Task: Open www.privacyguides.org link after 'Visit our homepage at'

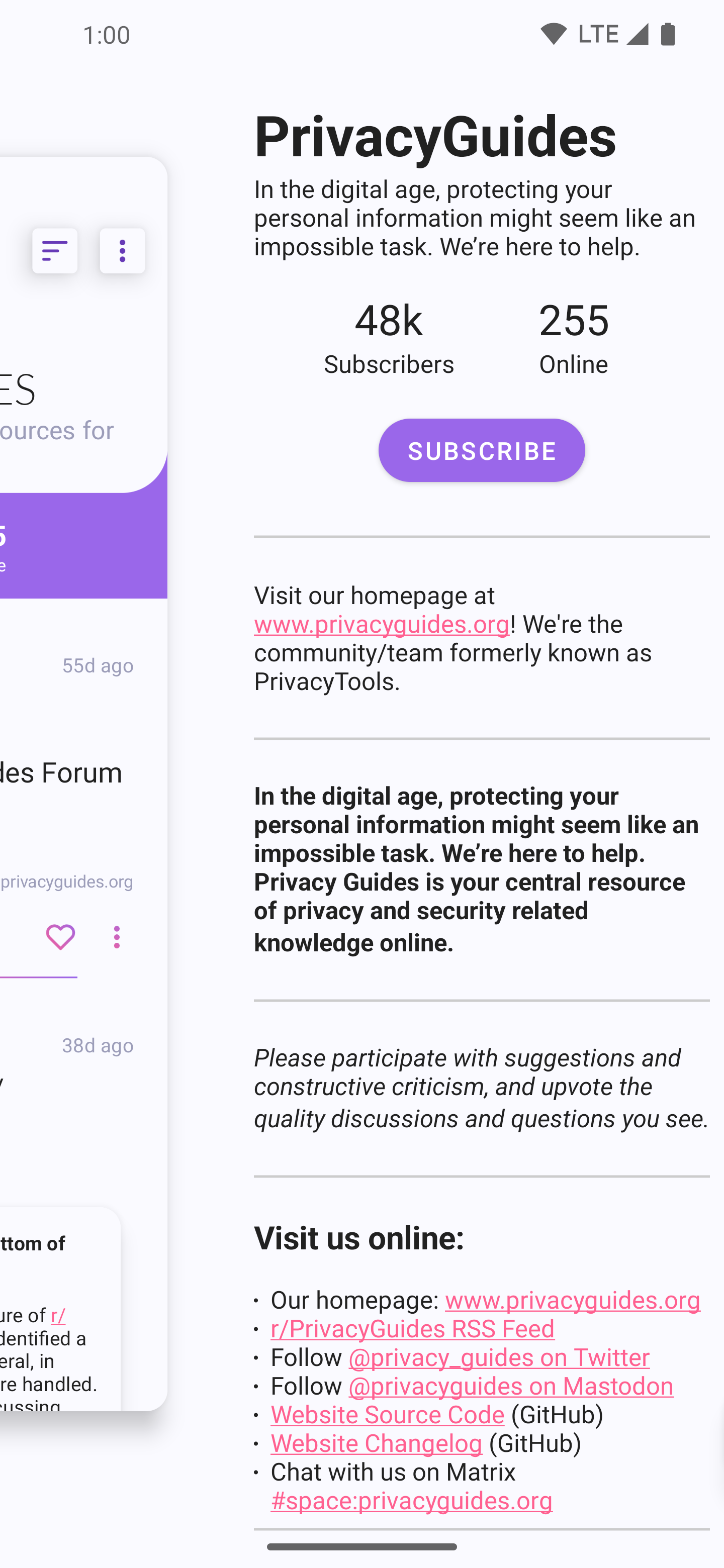Action: (381, 624)
